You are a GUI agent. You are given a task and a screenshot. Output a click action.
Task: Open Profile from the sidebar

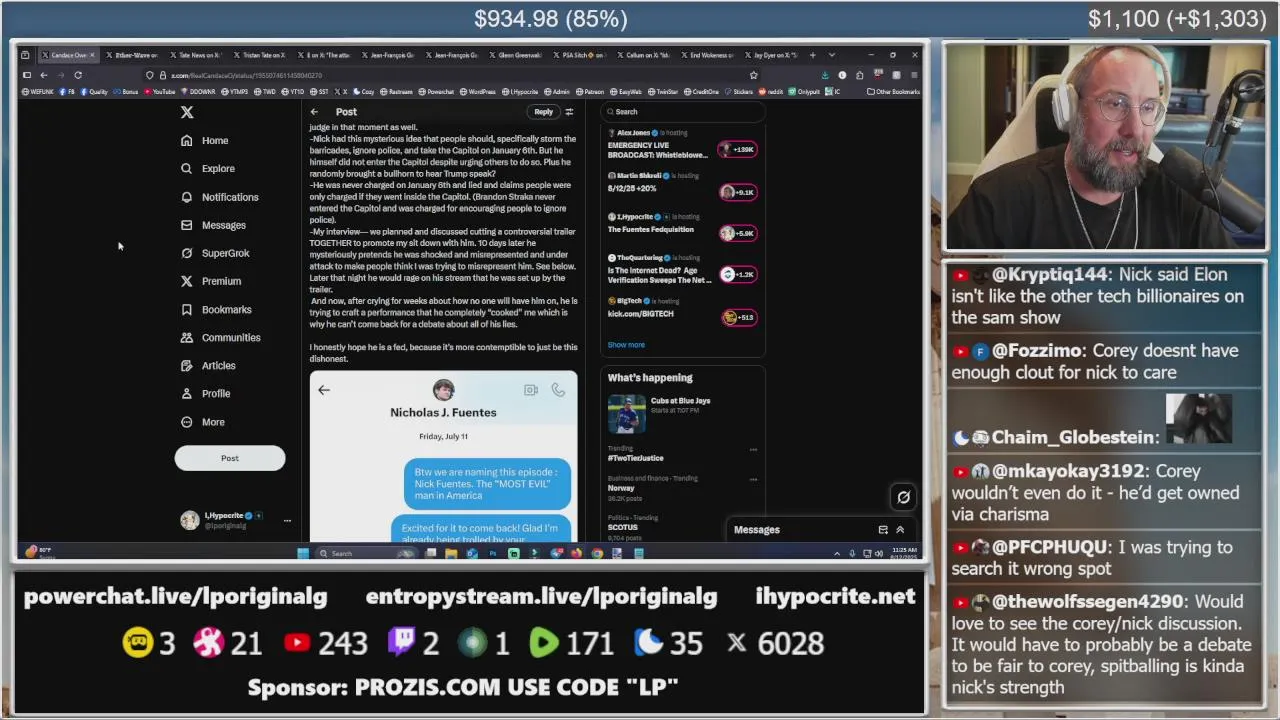tap(205, 394)
